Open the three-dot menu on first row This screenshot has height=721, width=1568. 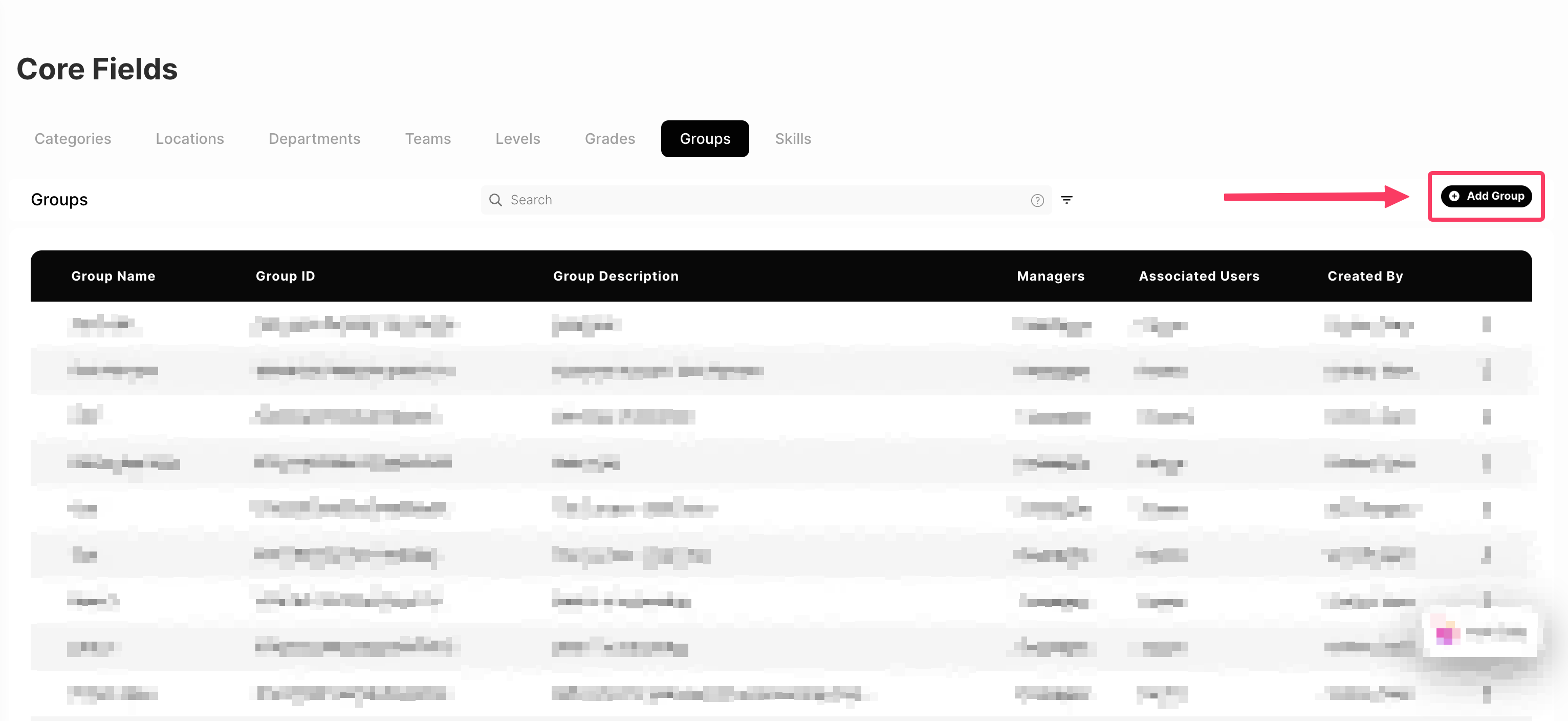tap(1487, 325)
